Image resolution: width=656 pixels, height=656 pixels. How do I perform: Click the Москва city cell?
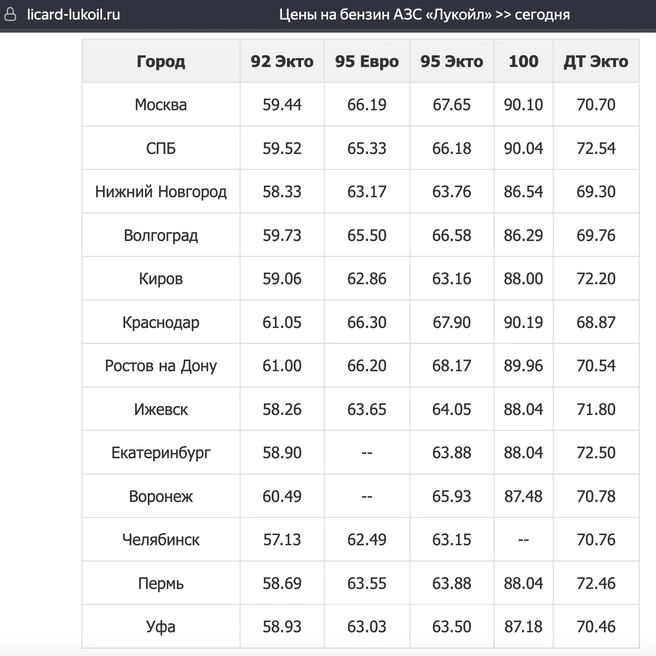161,105
